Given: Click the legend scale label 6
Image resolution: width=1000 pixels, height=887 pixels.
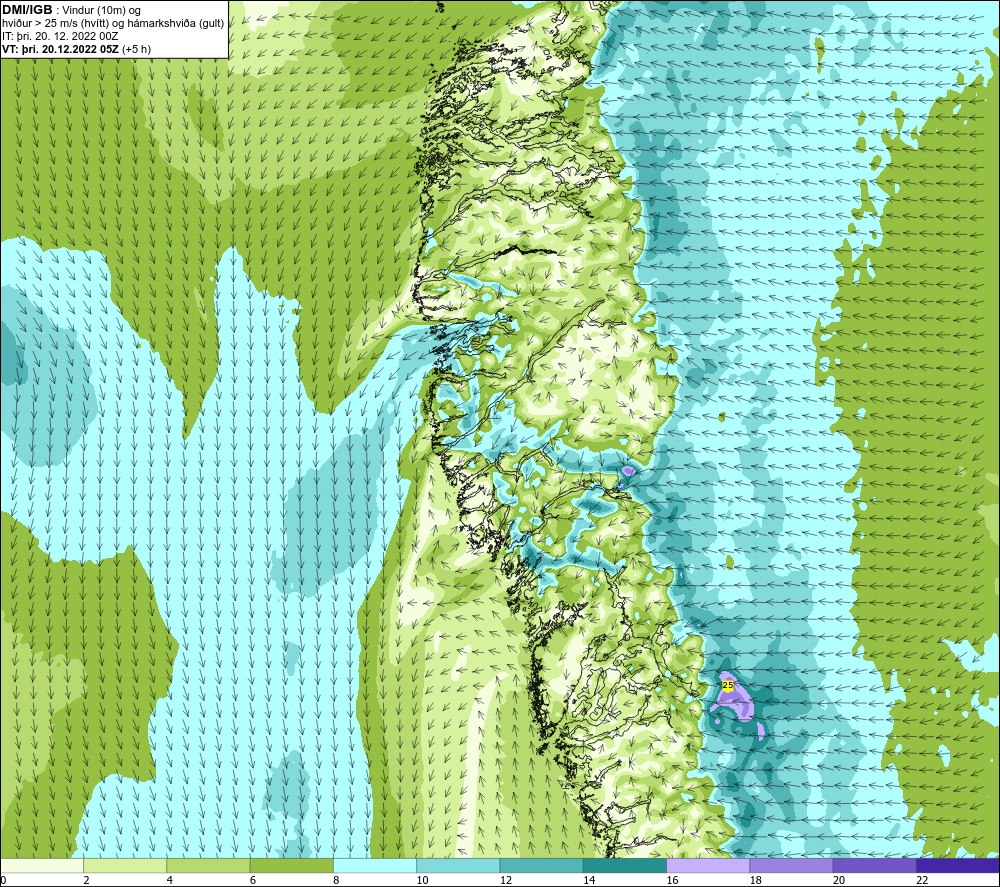Looking at the screenshot, I should point(253,881).
